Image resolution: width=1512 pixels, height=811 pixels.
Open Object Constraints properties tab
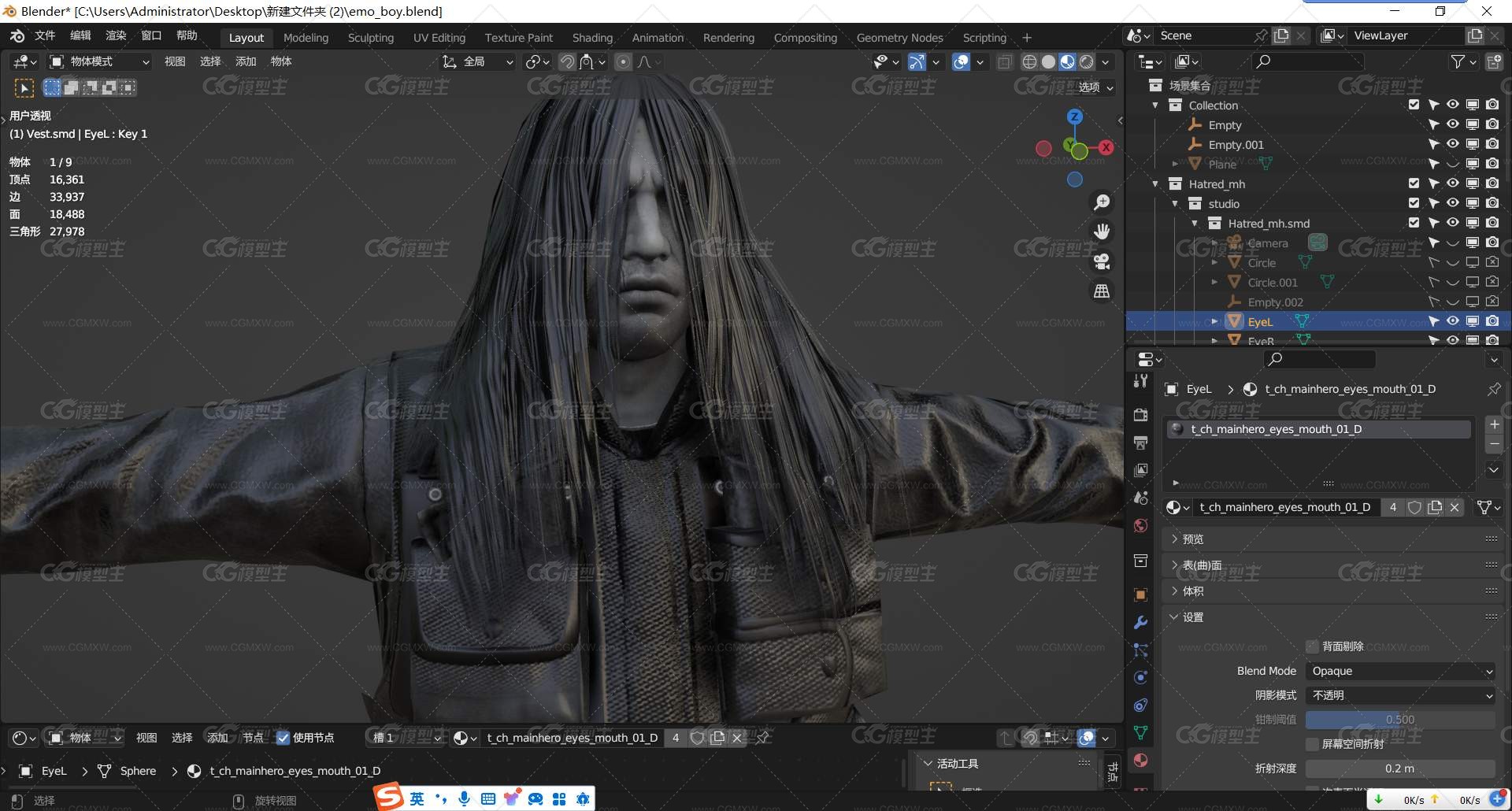[x=1140, y=705]
